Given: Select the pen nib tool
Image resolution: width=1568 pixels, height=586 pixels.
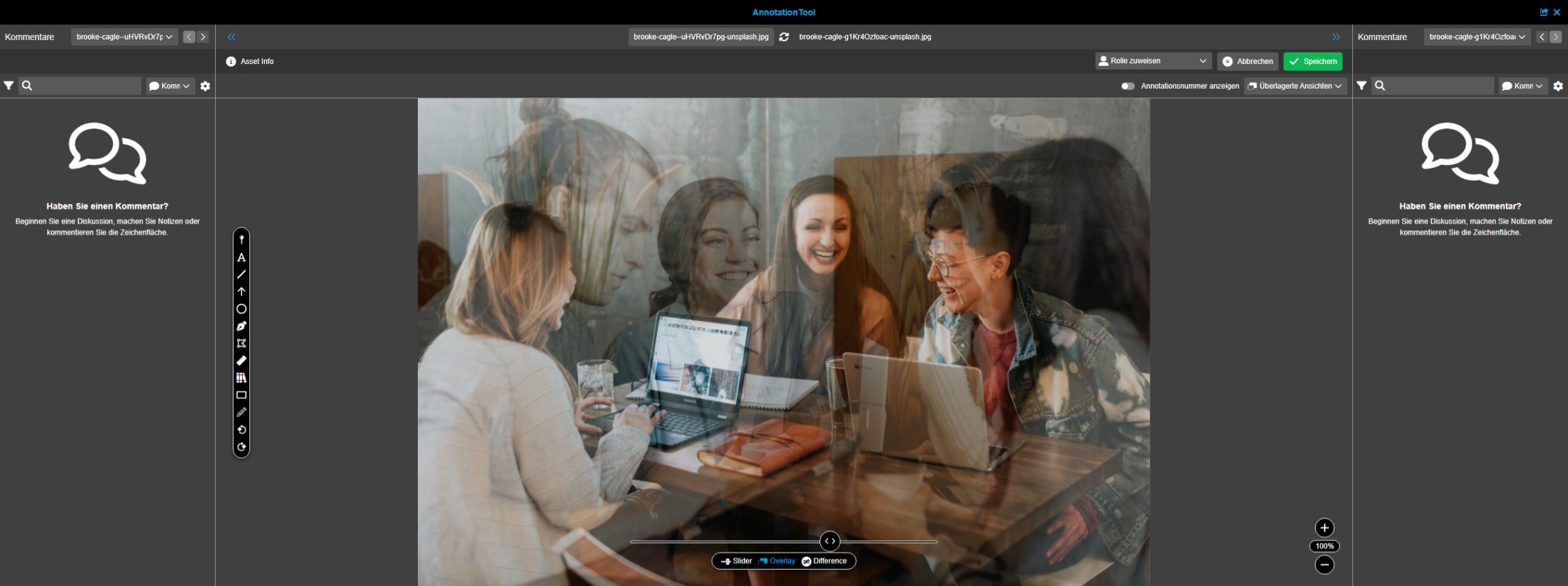Looking at the screenshot, I should point(242,326).
